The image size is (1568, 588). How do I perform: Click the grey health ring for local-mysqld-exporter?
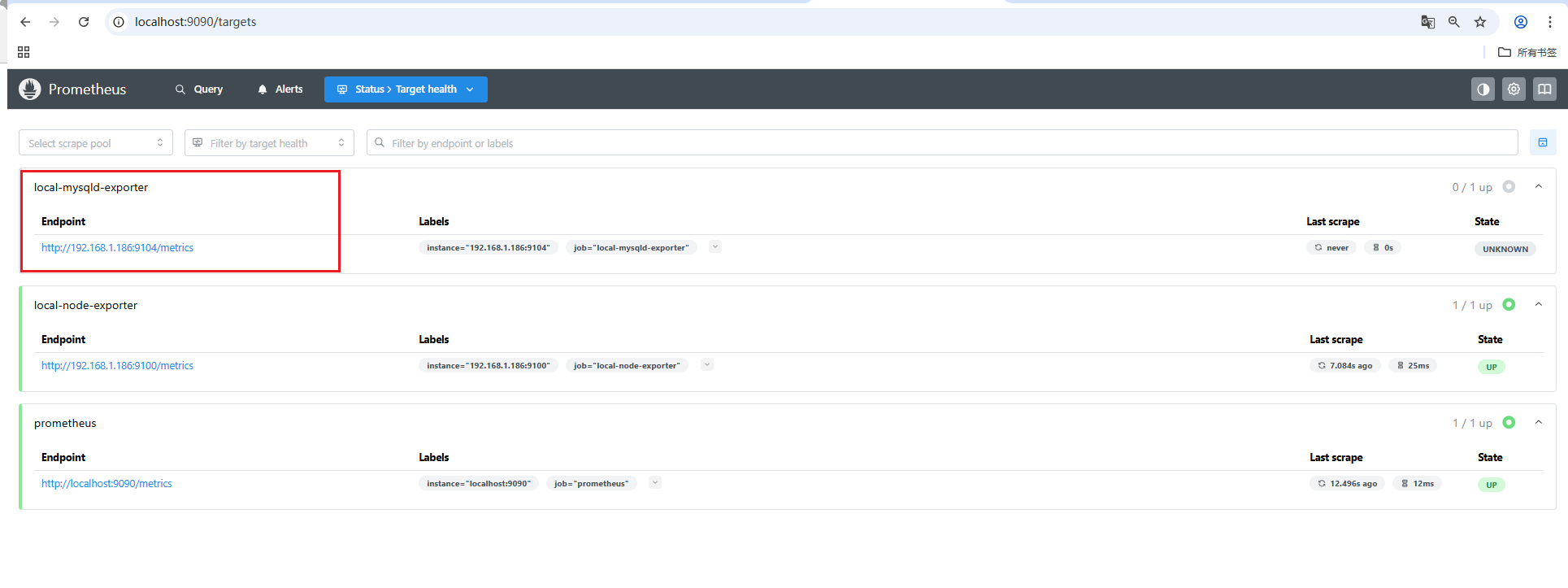[1509, 186]
